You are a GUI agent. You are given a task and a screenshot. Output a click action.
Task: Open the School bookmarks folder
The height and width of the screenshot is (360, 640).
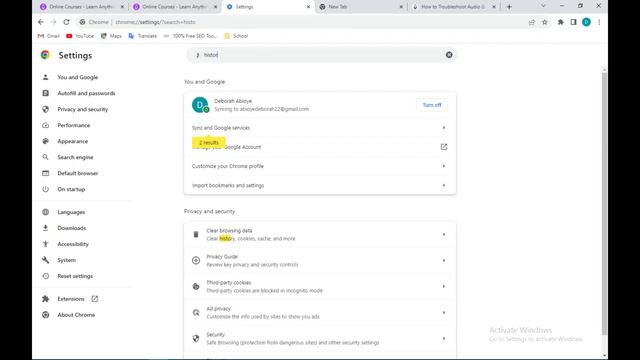tap(236, 36)
